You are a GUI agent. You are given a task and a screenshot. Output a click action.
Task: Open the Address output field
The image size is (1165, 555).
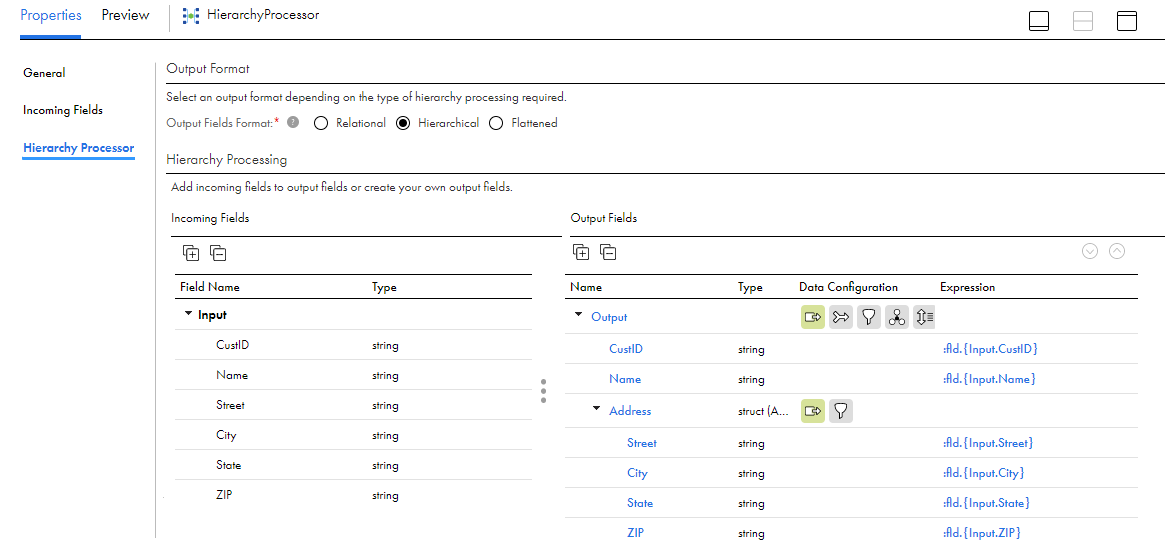pyautogui.click(x=630, y=411)
